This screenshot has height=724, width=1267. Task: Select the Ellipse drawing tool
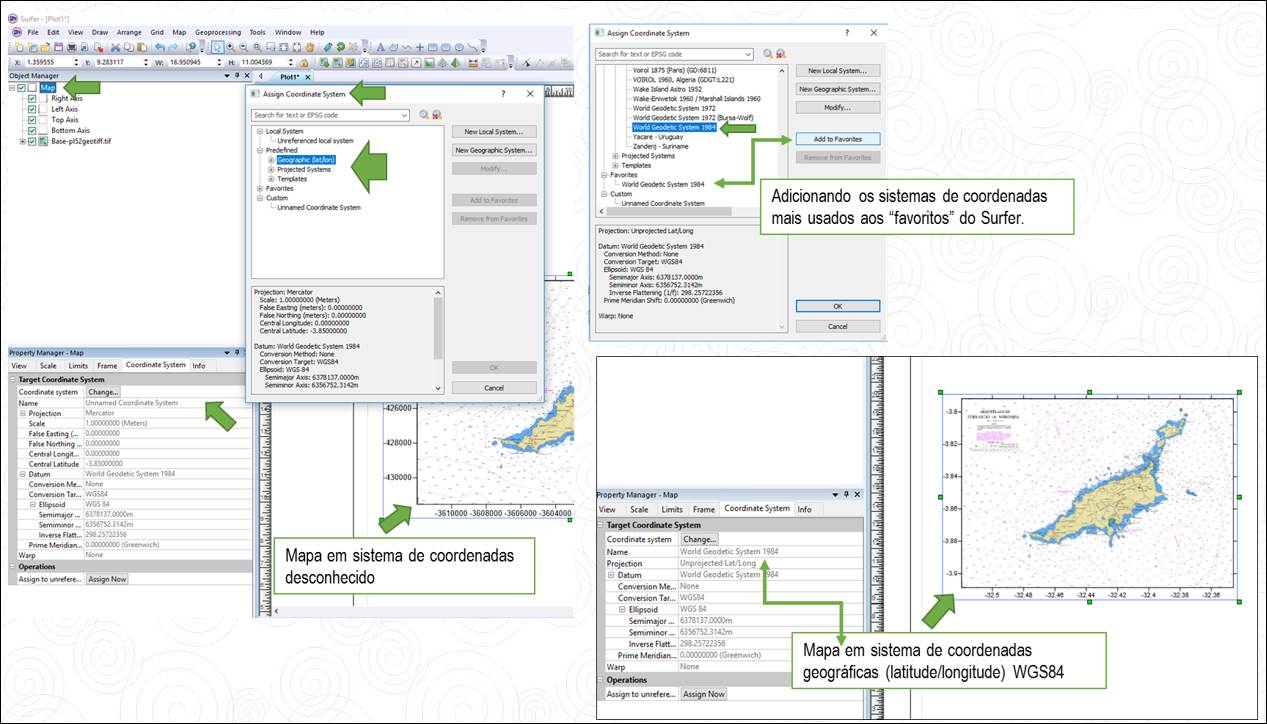pyautogui.click(x=459, y=47)
